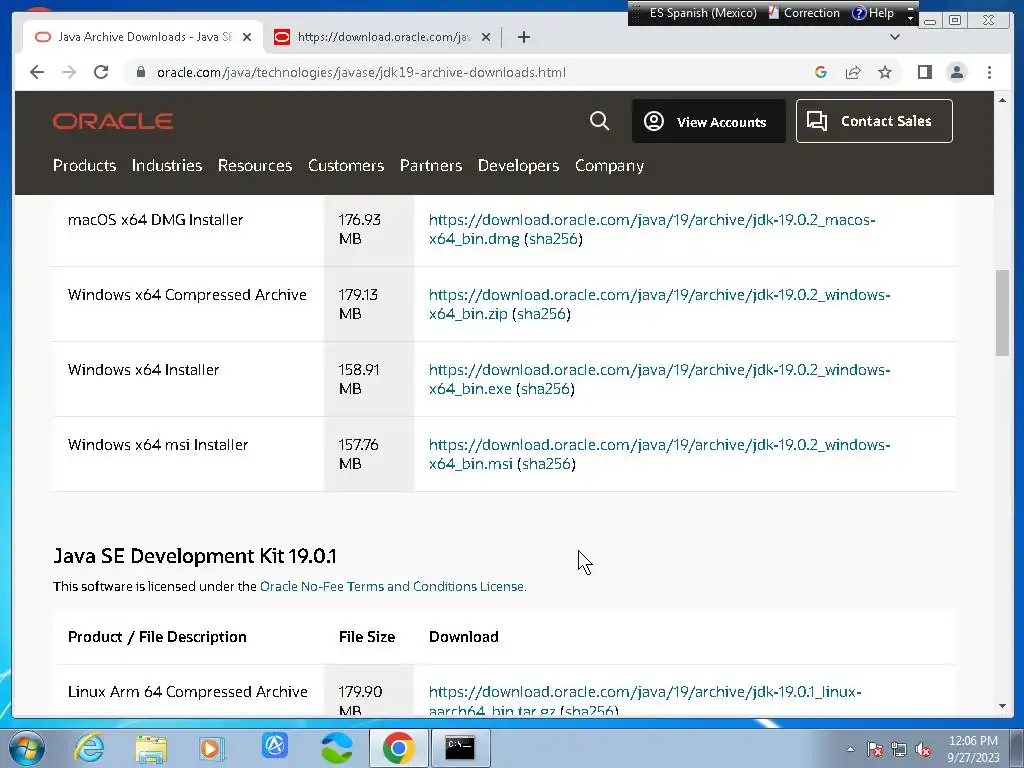Open the Chrome three-dot menu
The image size is (1024, 768).
(989, 72)
